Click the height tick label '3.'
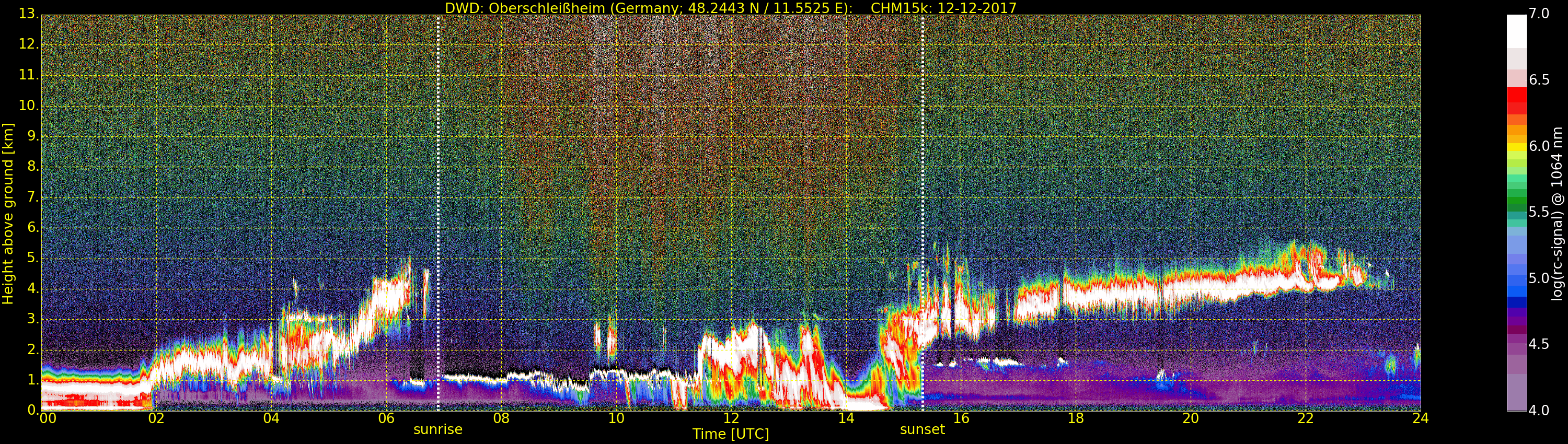The image size is (1568, 444). click(x=33, y=319)
